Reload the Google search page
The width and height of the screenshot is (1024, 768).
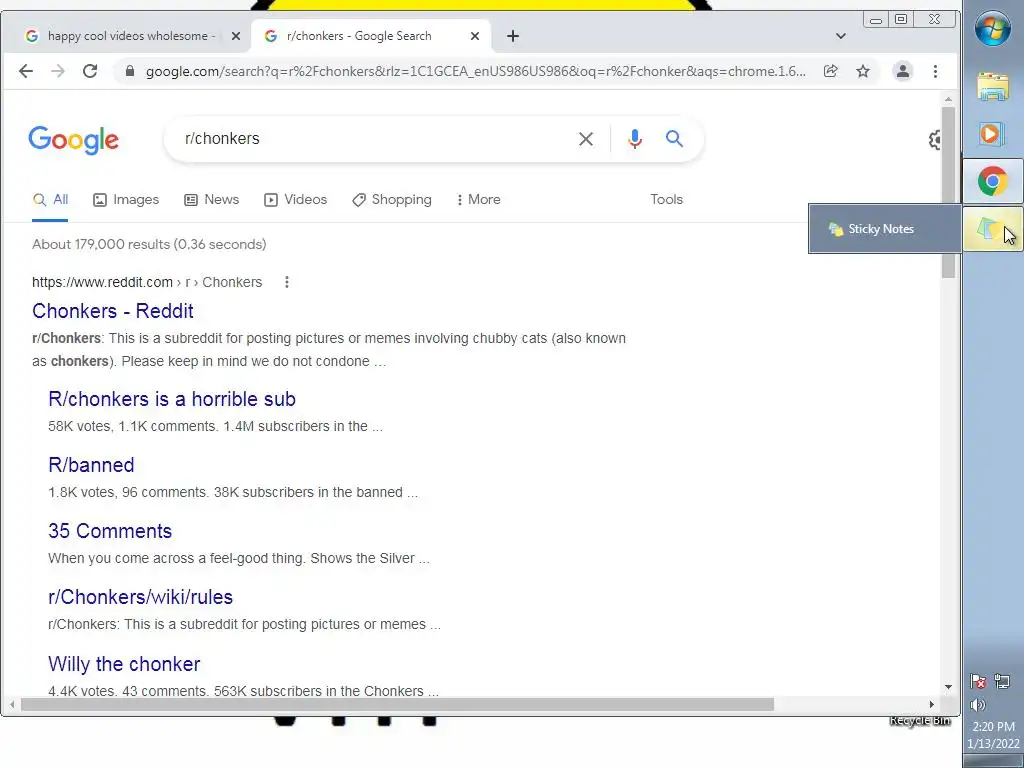pyautogui.click(x=90, y=71)
